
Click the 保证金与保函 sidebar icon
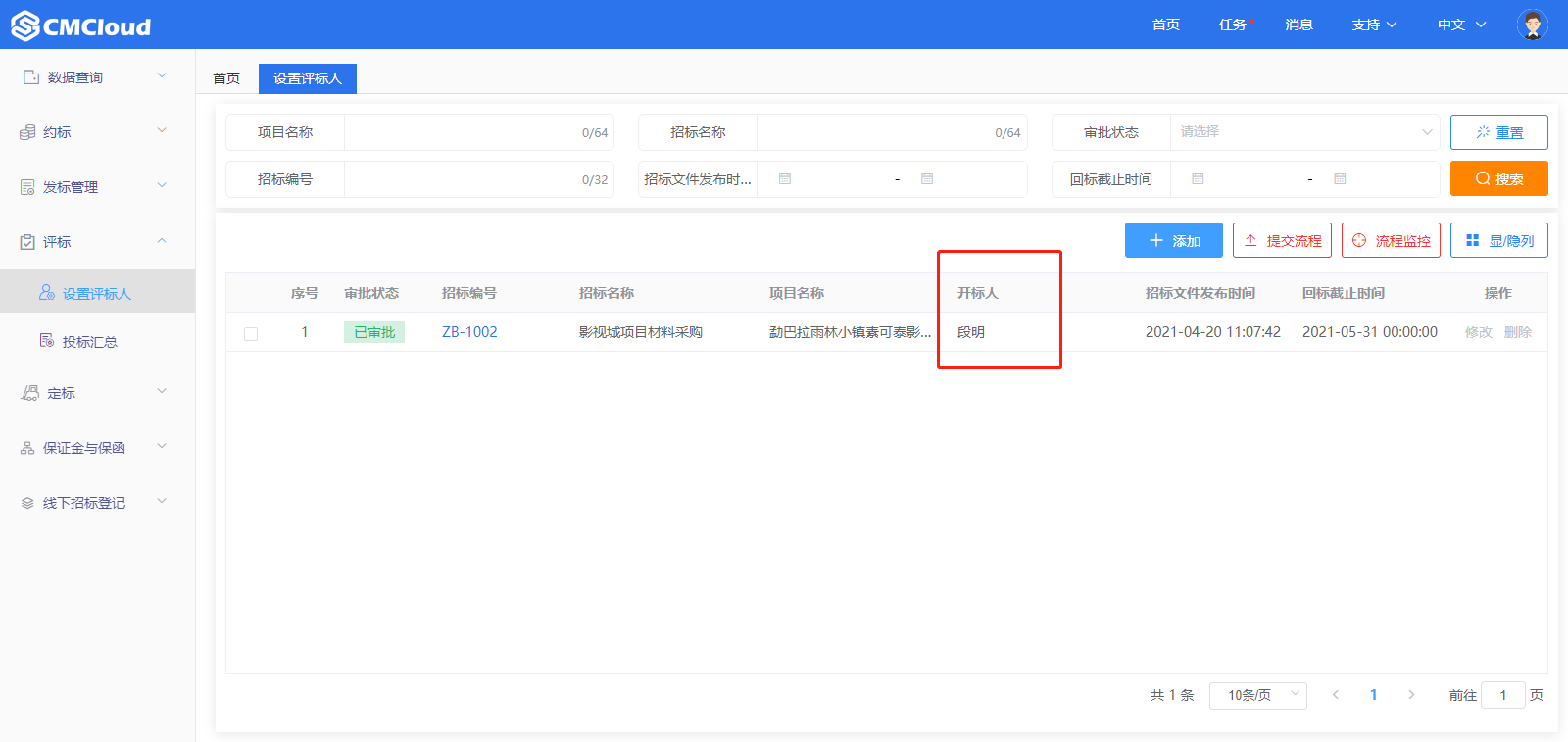pos(27,447)
